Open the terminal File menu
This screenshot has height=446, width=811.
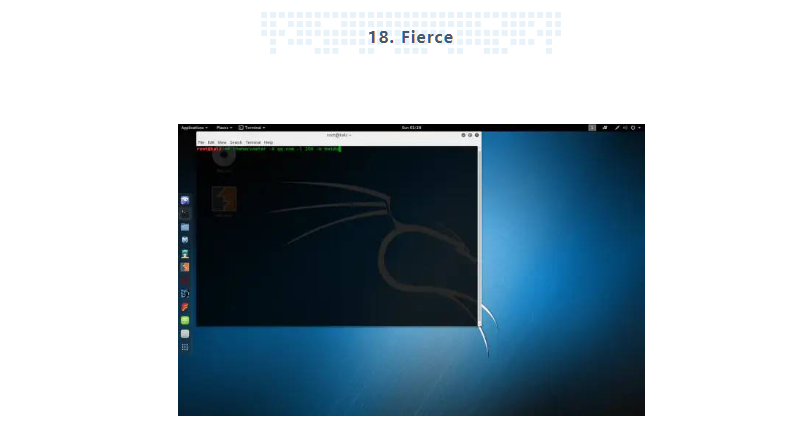pyautogui.click(x=200, y=142)
